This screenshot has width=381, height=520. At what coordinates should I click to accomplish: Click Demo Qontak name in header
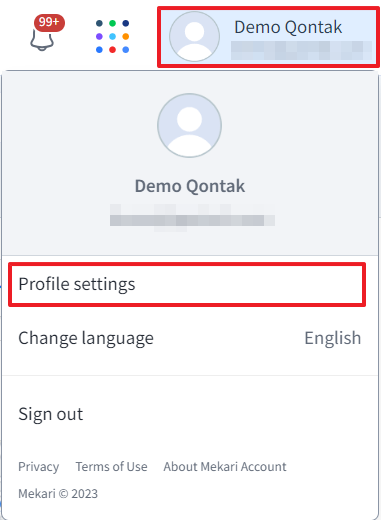pos(288,27)
